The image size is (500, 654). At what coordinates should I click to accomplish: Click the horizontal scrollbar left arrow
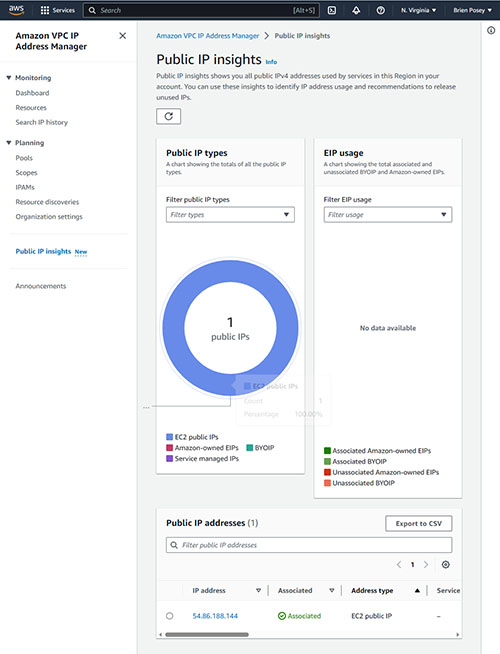coord(161,635)
